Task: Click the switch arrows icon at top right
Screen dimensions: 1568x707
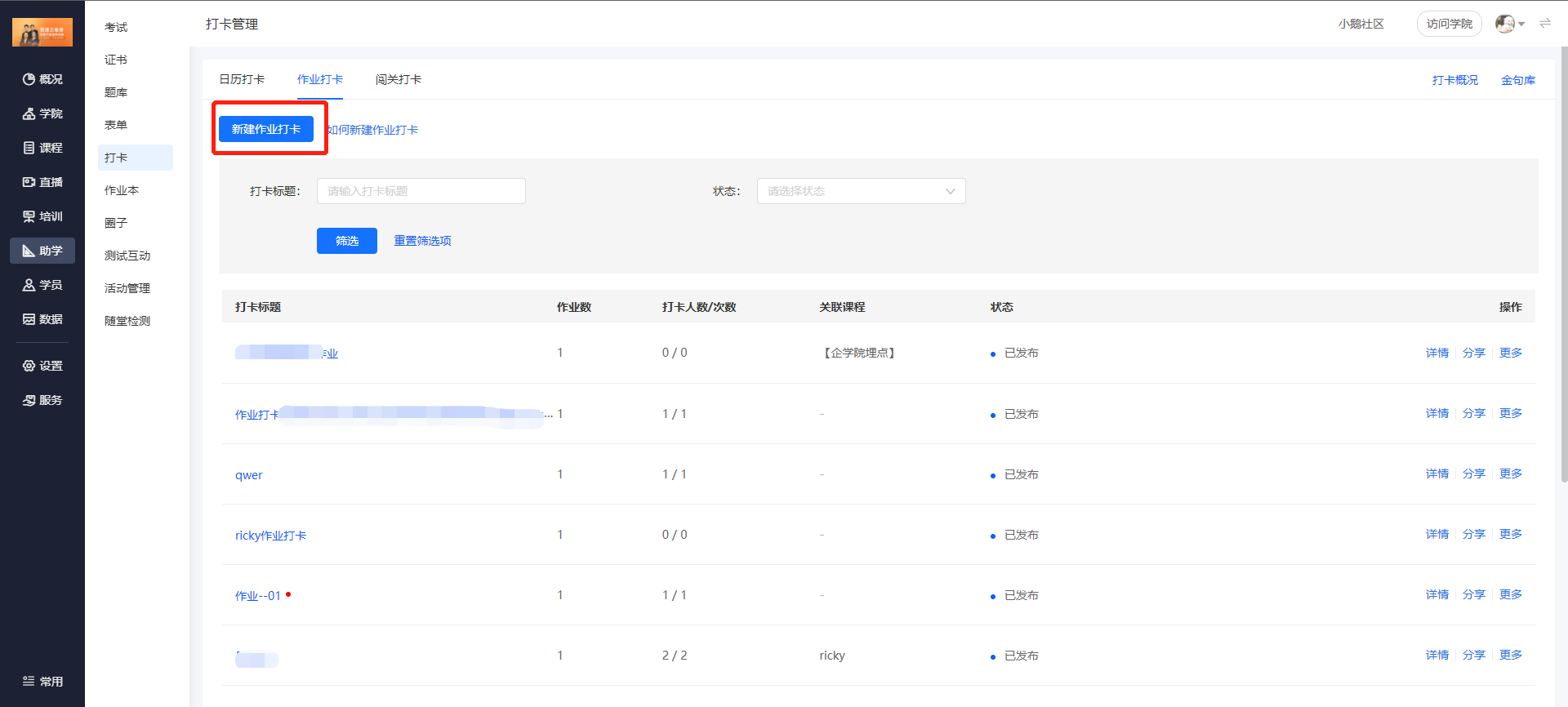Action: [x=1544, y=24]
